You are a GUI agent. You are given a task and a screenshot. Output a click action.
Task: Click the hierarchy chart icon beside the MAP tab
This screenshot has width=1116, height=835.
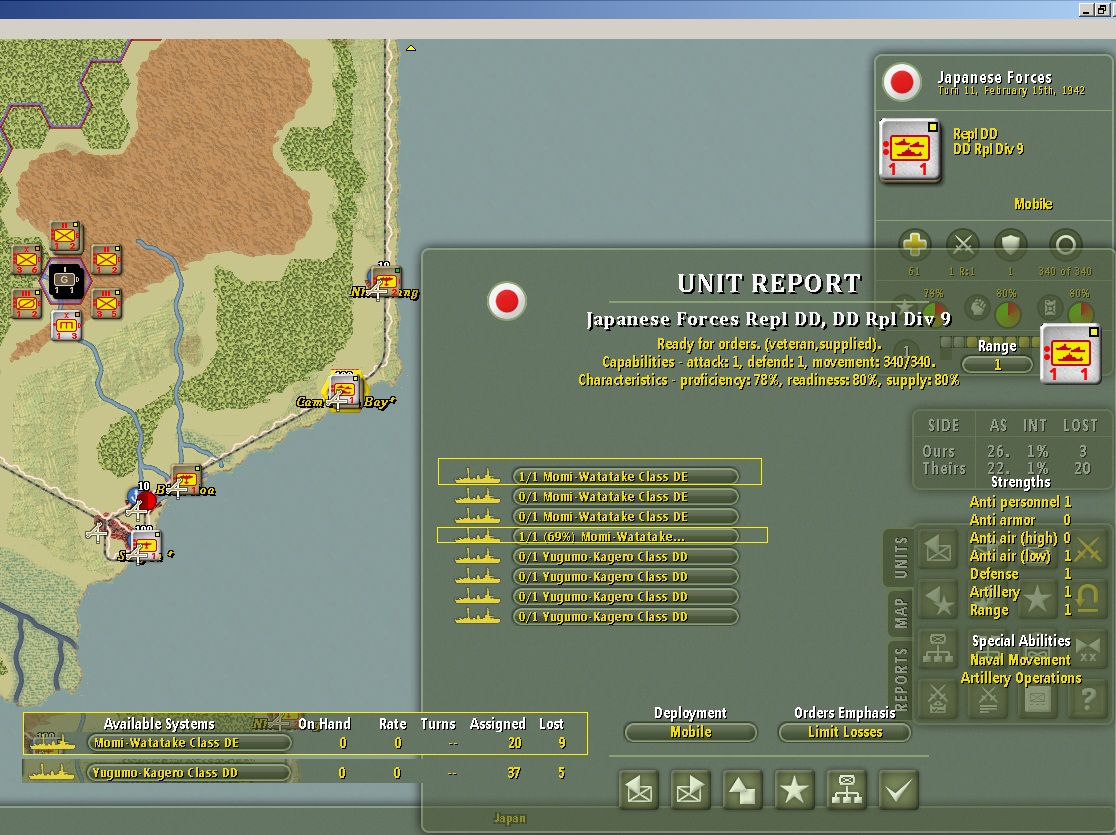[938, 649]
